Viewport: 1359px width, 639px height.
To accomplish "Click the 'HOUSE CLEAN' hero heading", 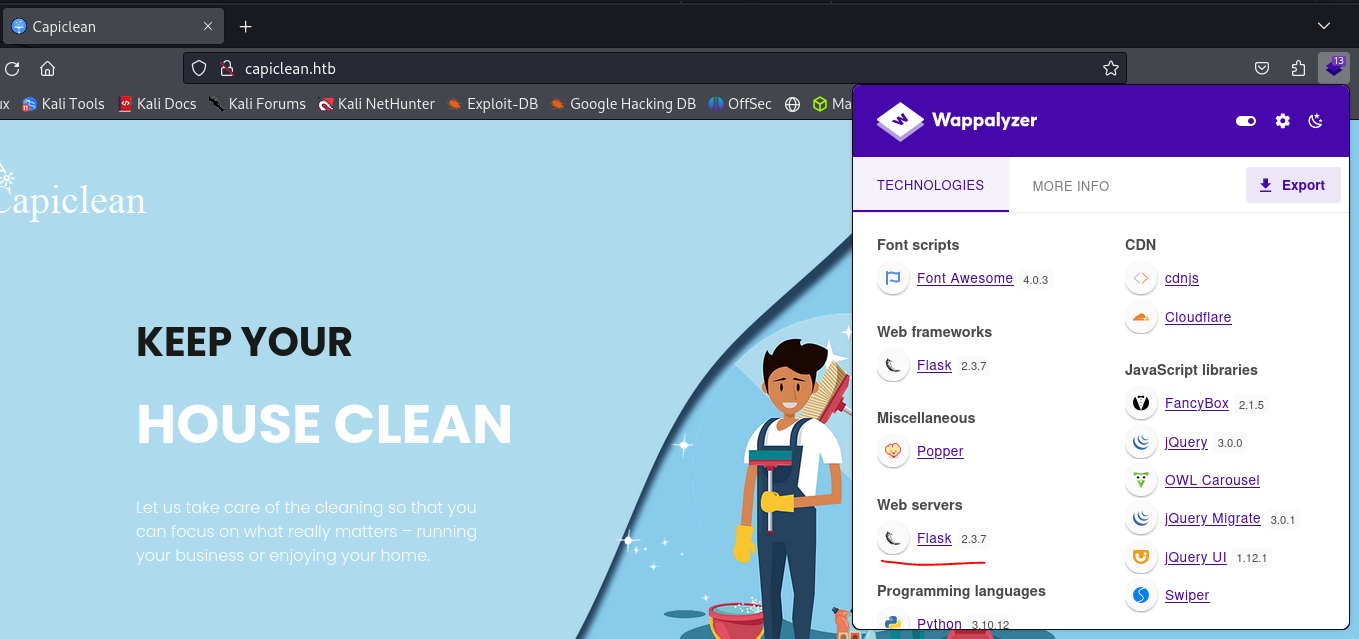I will click(x=324, y=424).
